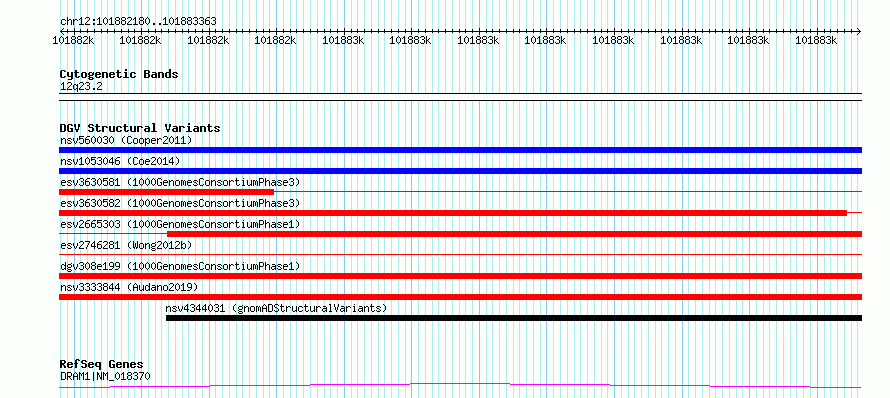The width and height of the screenshot is (890, 398).
Task: Click the red dgv308e199 variant bar
Action: coord(460,276)
